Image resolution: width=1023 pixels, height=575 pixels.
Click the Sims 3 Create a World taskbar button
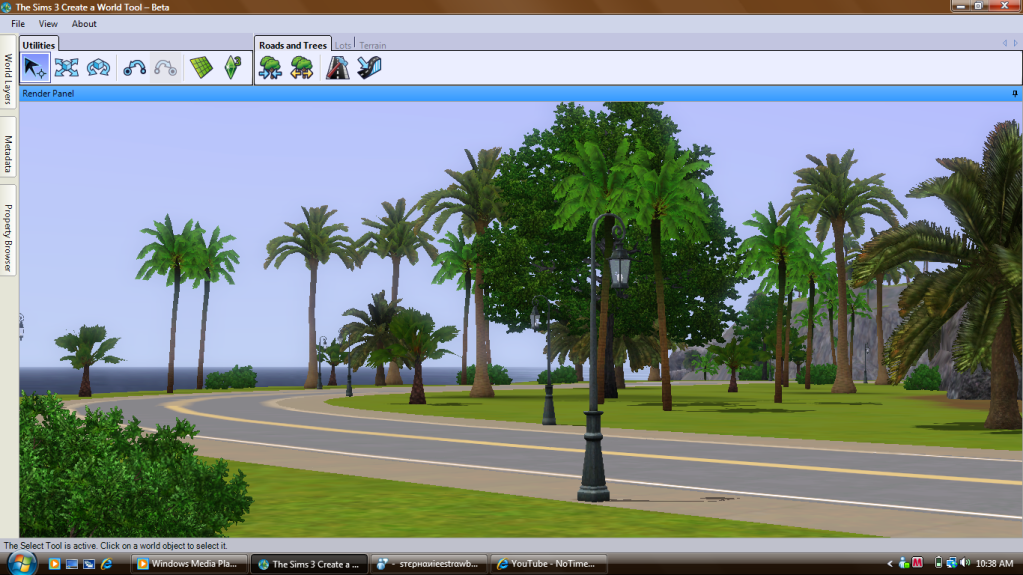pos(309,564)
